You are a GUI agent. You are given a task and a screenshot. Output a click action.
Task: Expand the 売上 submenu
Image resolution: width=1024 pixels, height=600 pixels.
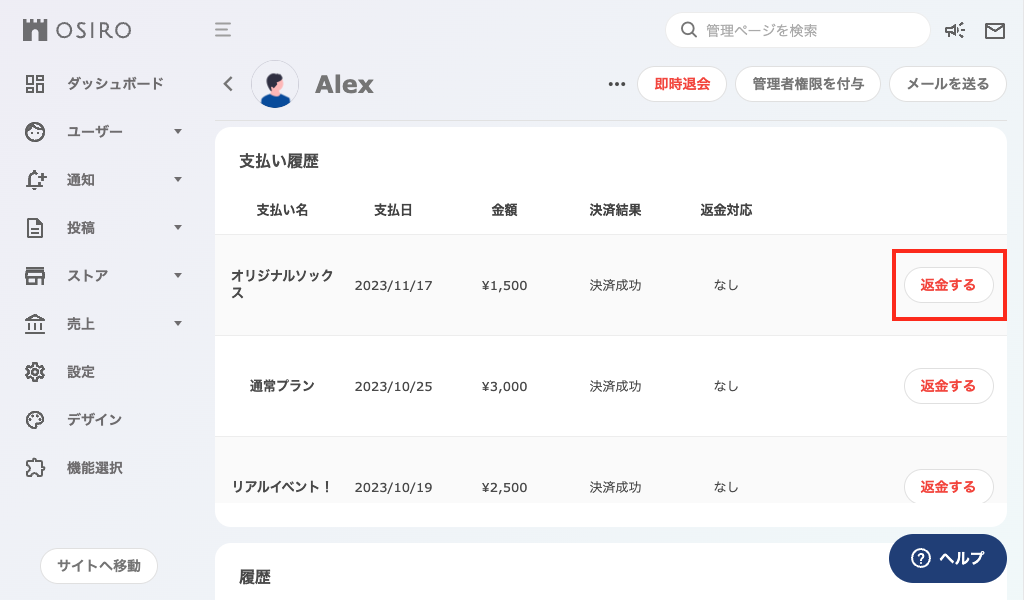[178, 323]
